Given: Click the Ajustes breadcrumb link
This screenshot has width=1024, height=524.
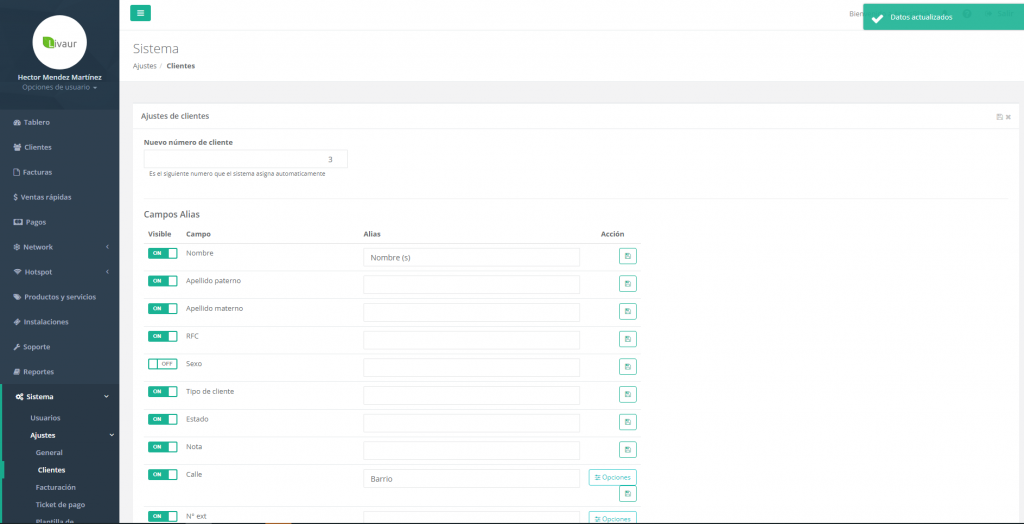Looking at the screenshot, I should pyautogui.click(x=144, y=66).
